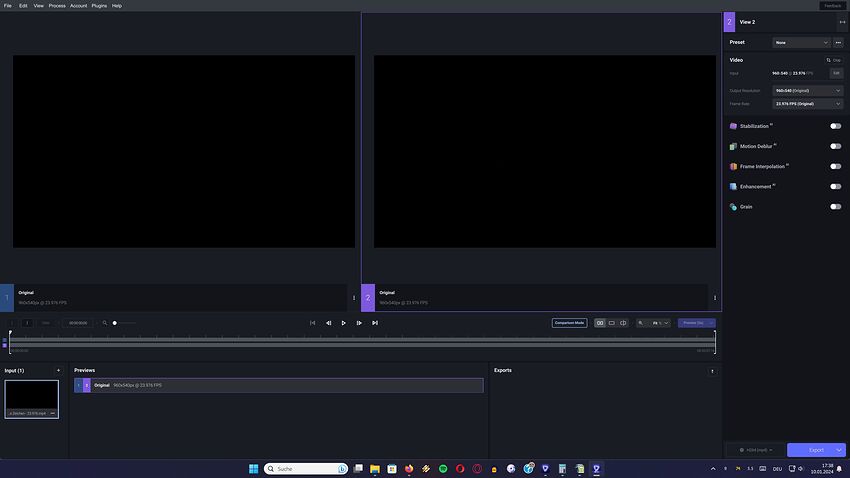Select the side-by-side view layout icon
Viewport: 850px width, 478px height.
pyautogui.click(x=600, y=323)
